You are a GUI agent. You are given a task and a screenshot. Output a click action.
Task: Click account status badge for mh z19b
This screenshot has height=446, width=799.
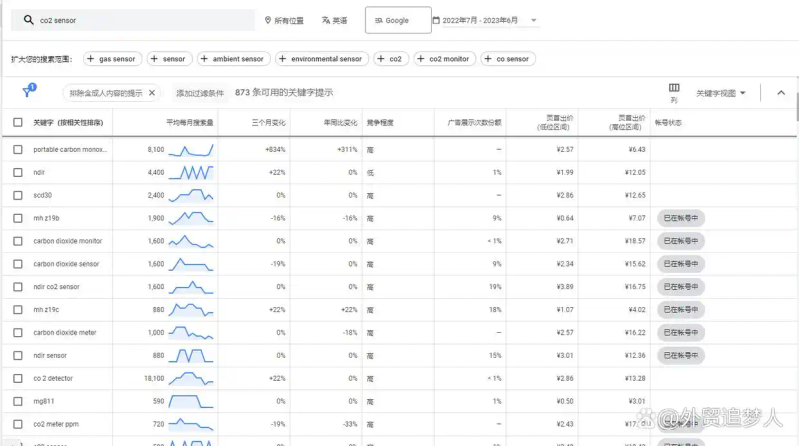tap(681, 218)
